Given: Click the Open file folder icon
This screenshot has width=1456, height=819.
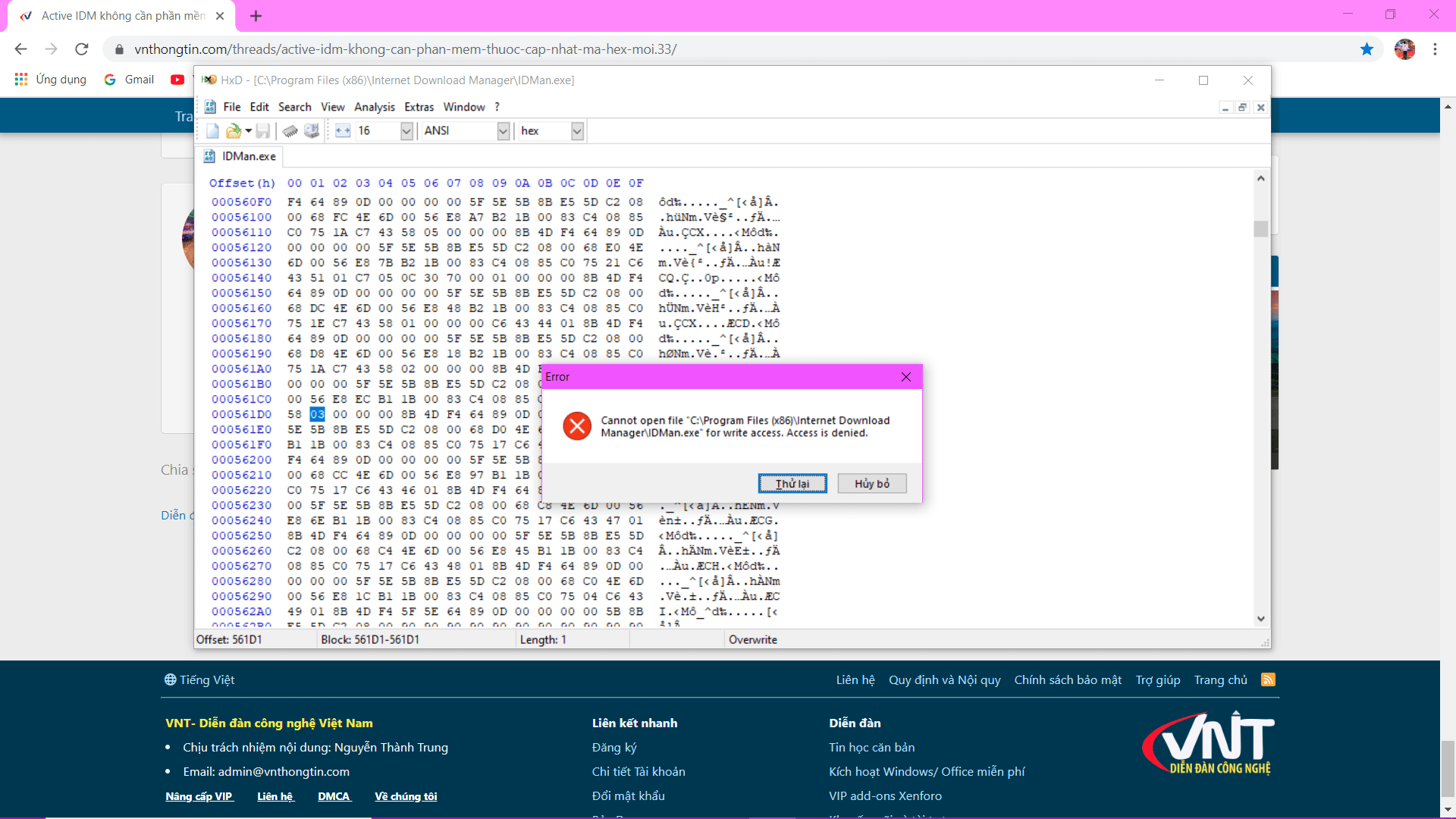Looking at the screenshot, I should [x=234, y=131].
